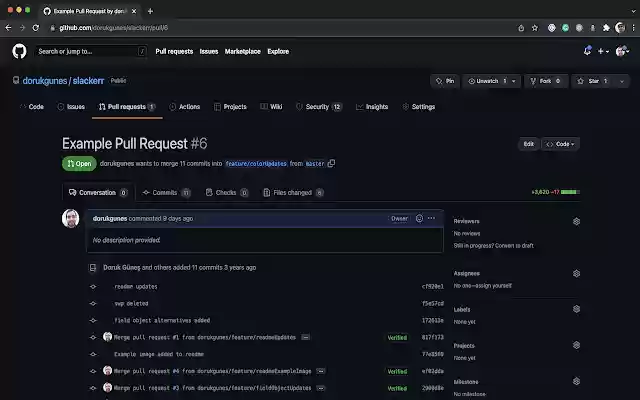Switch to the Insights repository tab
This screenshot has width=640, height=400.
click(x=372, y=107)
